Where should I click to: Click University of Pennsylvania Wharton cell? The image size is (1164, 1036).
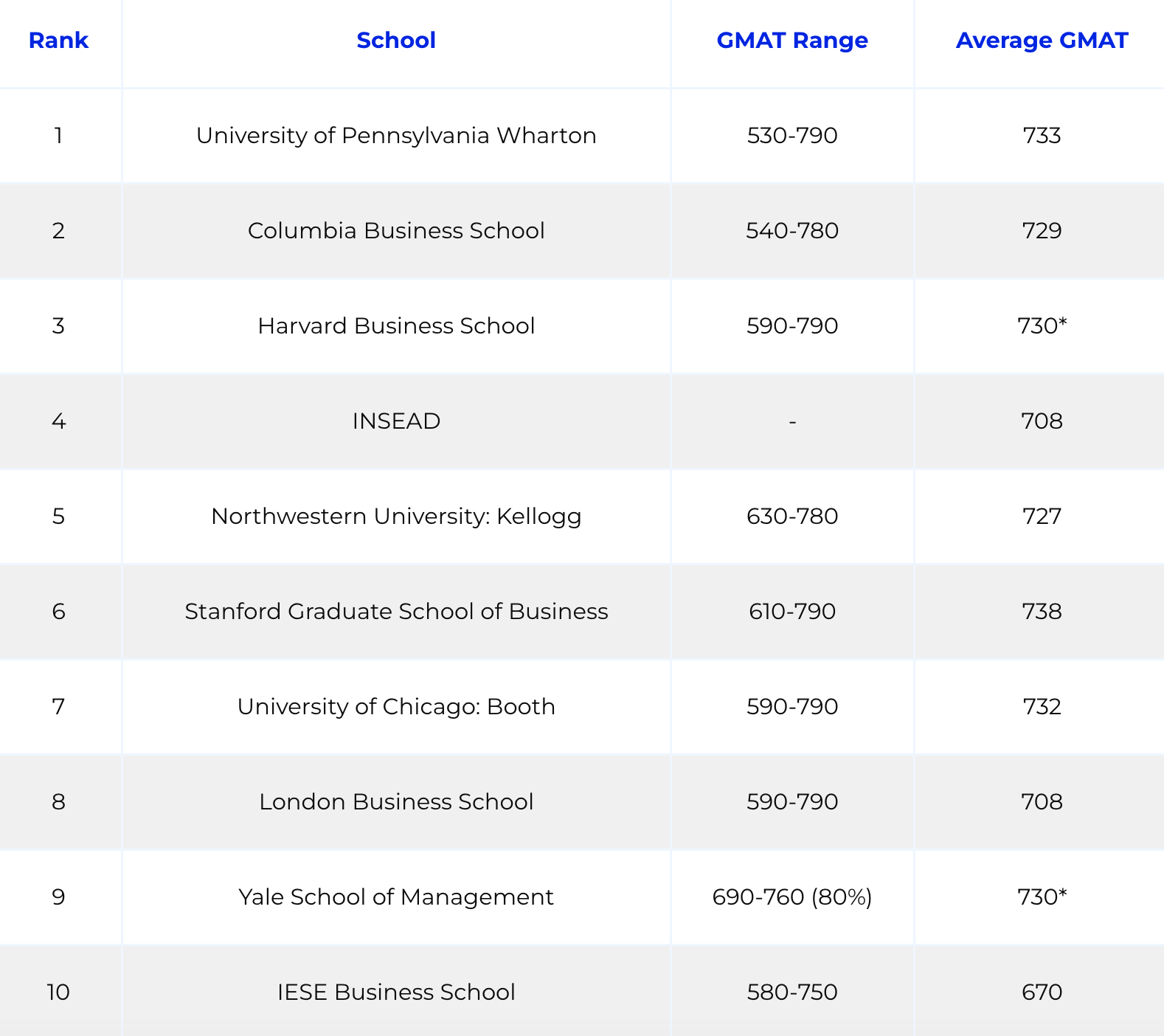(396, 135)
